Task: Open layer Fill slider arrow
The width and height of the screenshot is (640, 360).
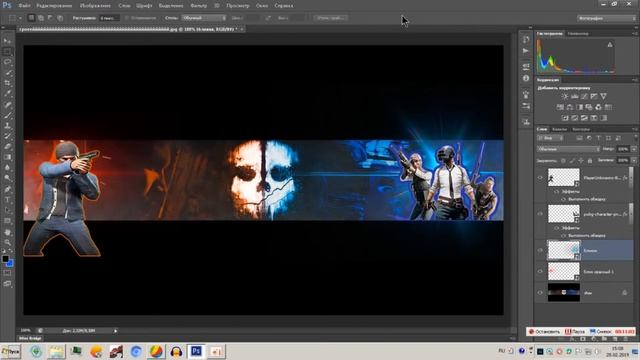Action: point(634,160)
